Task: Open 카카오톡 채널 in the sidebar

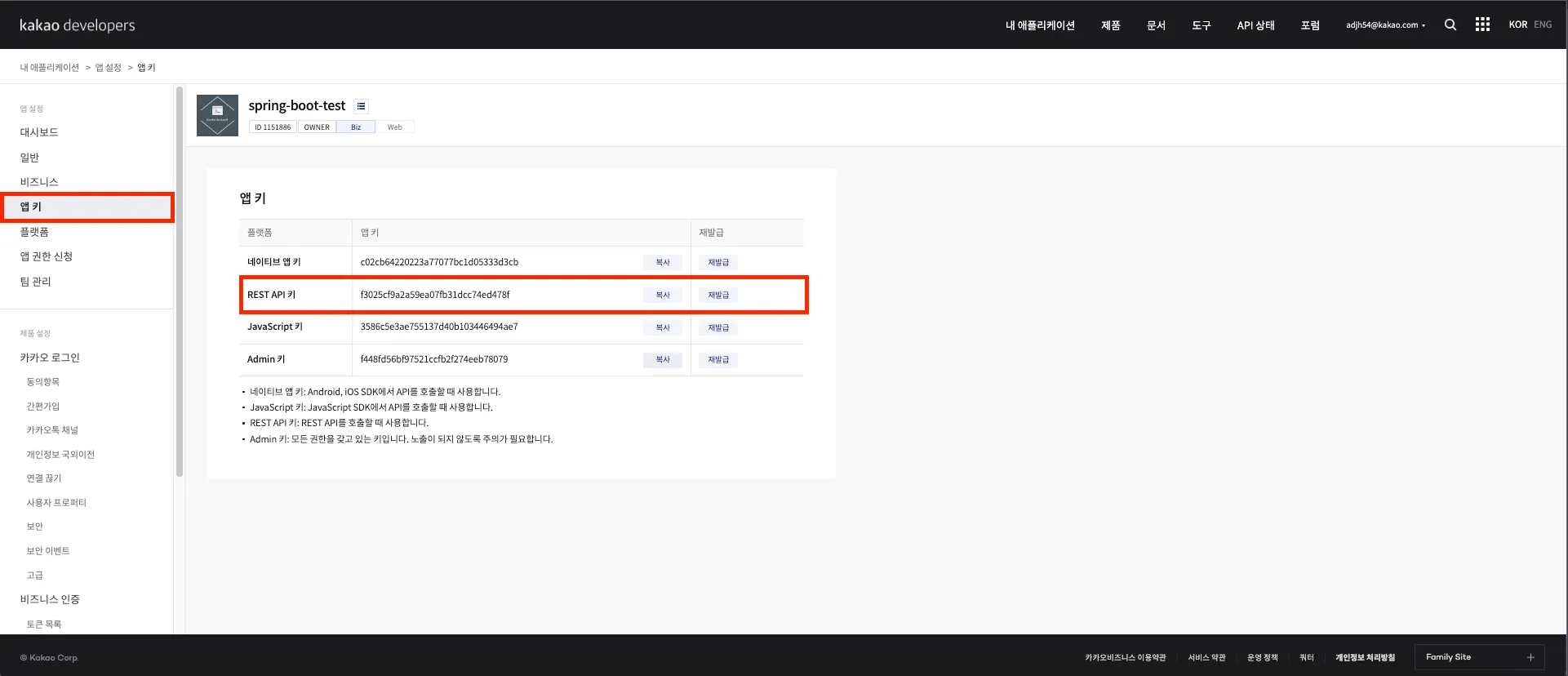Action: (52, 430)
